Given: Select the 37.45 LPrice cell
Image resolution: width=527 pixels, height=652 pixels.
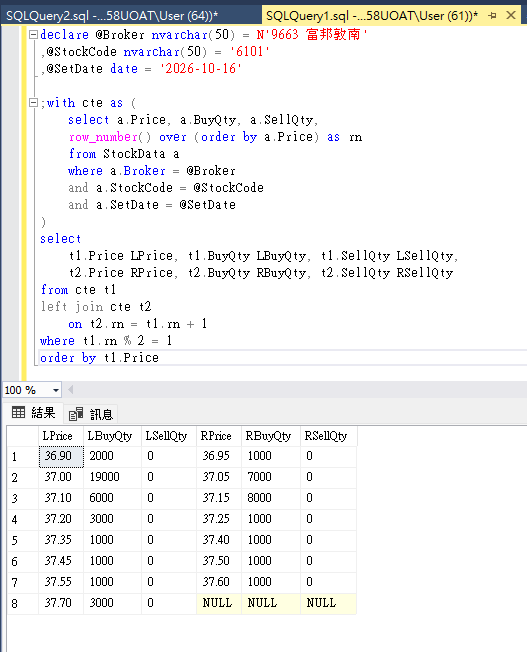Looking at the screenshot, I should (61, 561).
